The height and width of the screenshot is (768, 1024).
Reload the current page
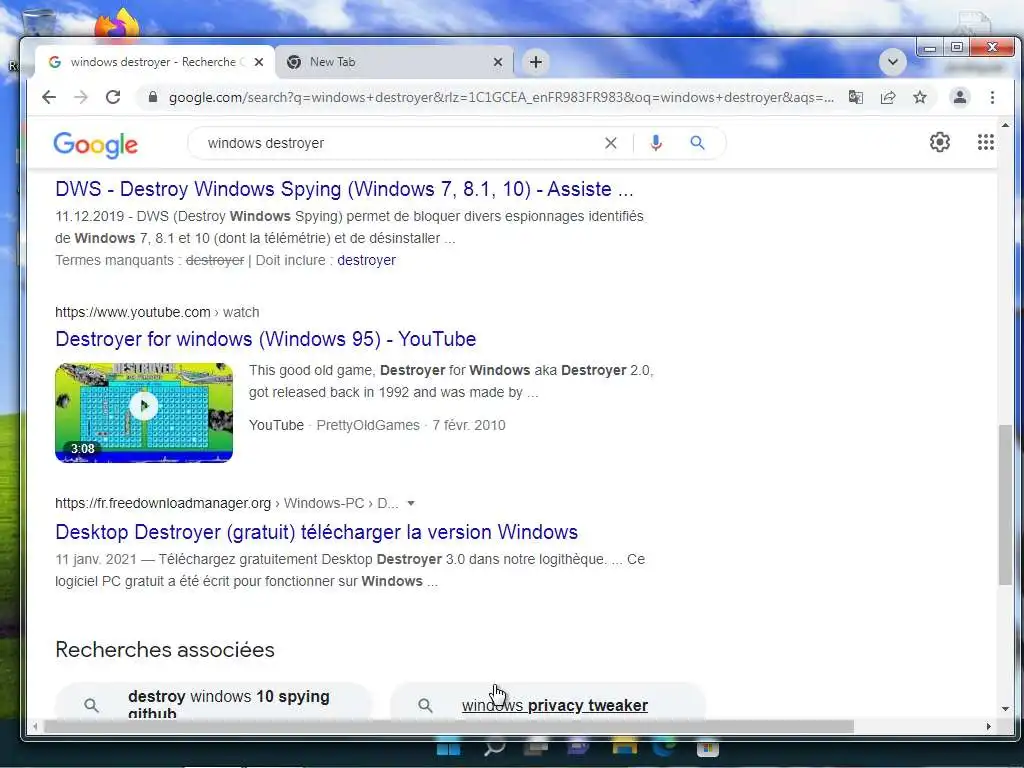tap(113, 97)
